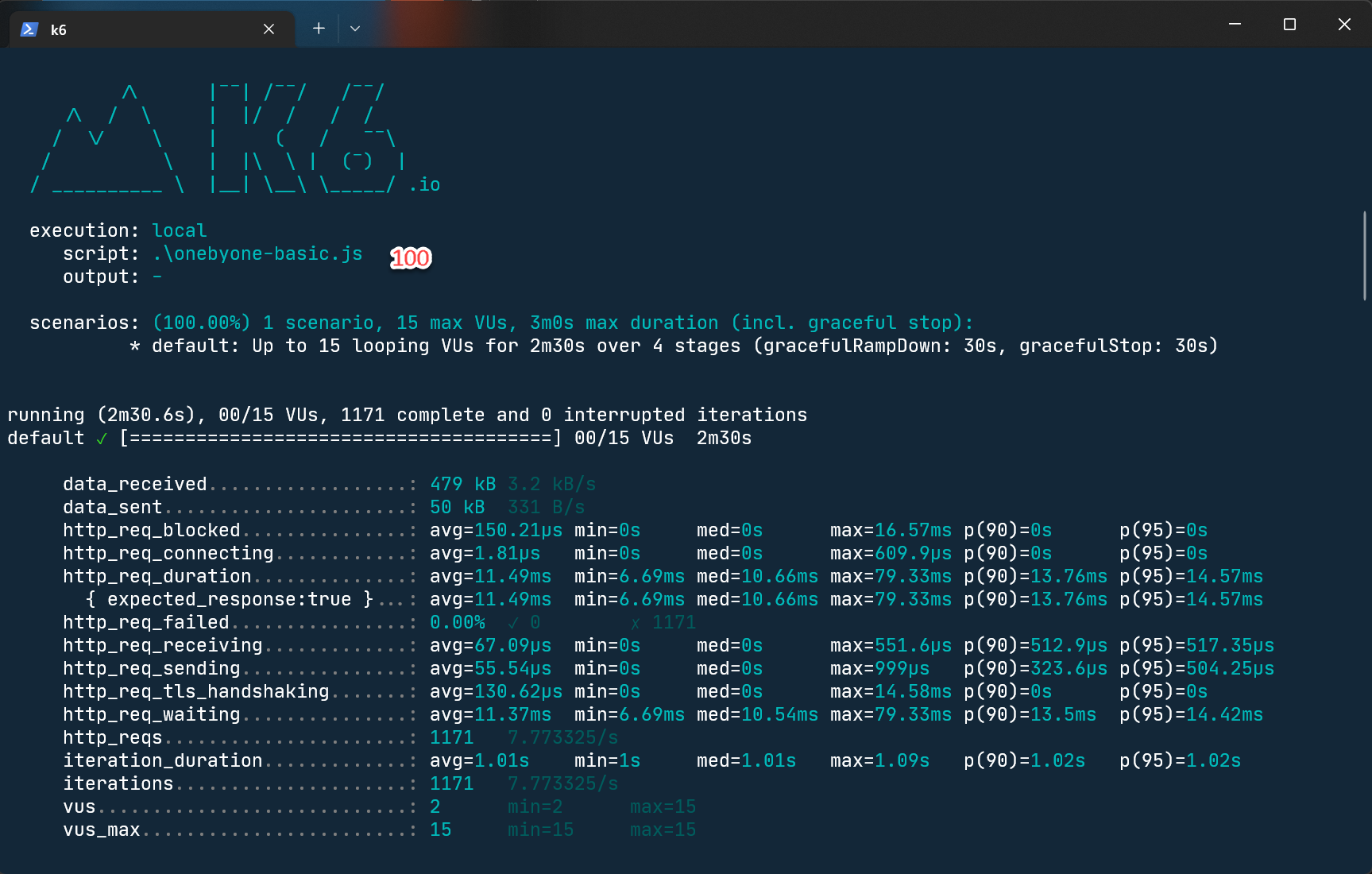This screenshot has width=1372, height=874.
Task: Click the expected_response:true row label
Action: 230,599
